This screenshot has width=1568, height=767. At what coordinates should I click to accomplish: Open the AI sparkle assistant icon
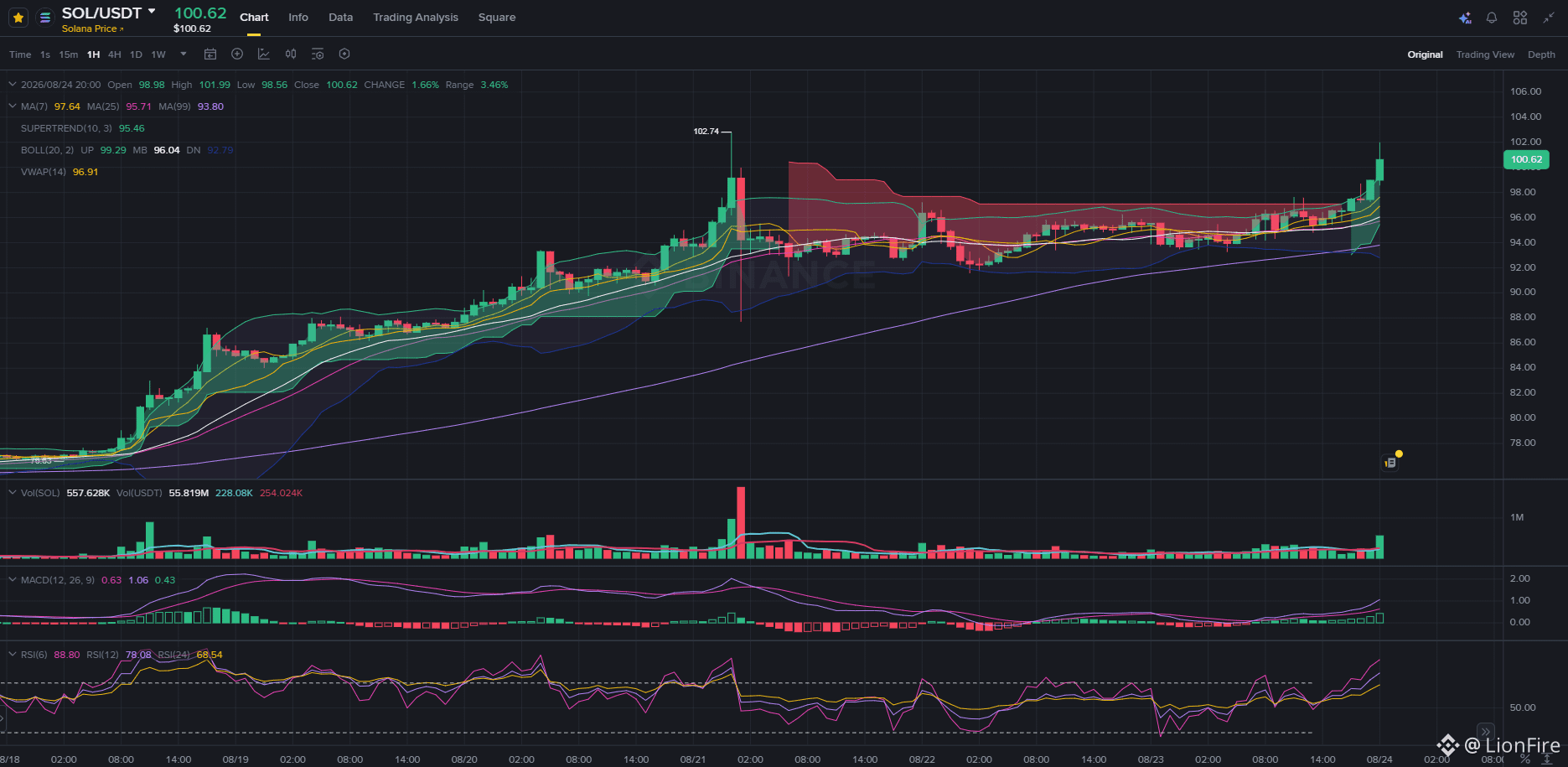tap(1465, 18)
